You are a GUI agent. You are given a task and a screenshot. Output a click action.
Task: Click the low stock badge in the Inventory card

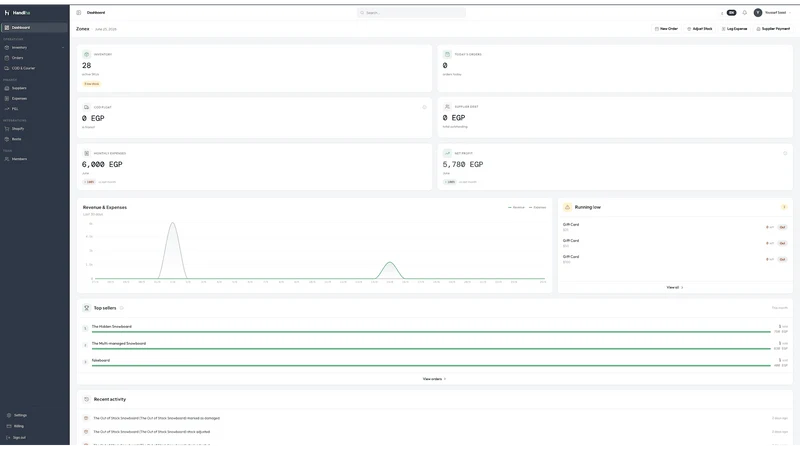point(92,84)
